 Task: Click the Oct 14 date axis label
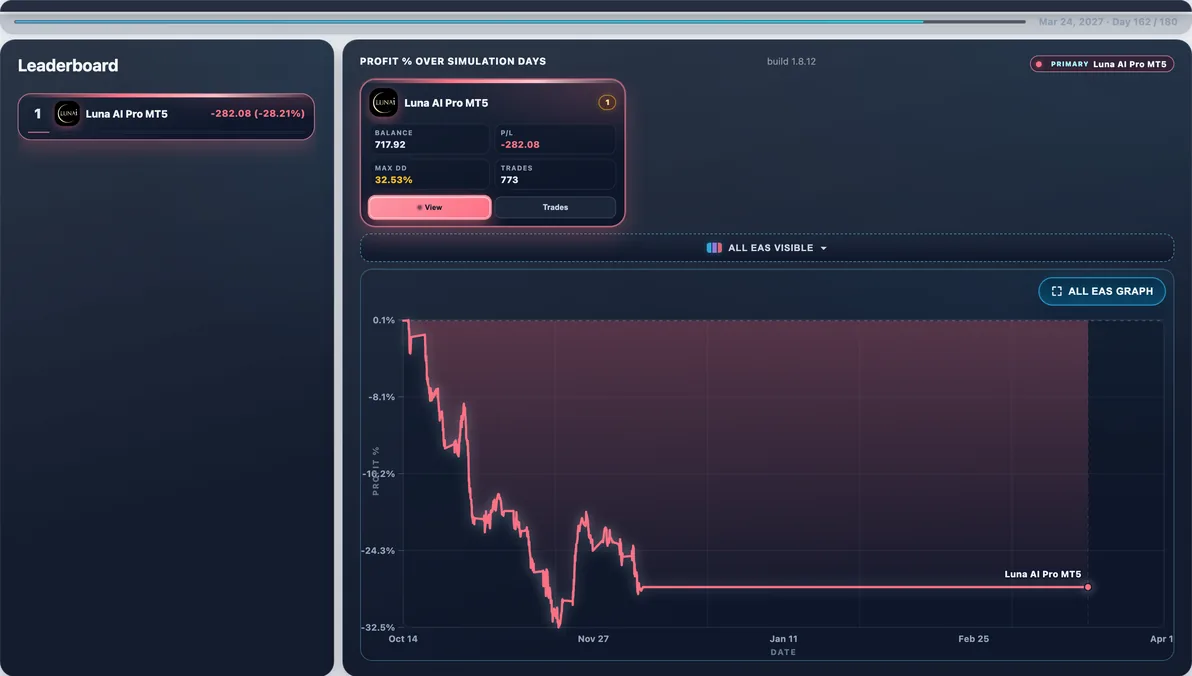coord(403,639)
